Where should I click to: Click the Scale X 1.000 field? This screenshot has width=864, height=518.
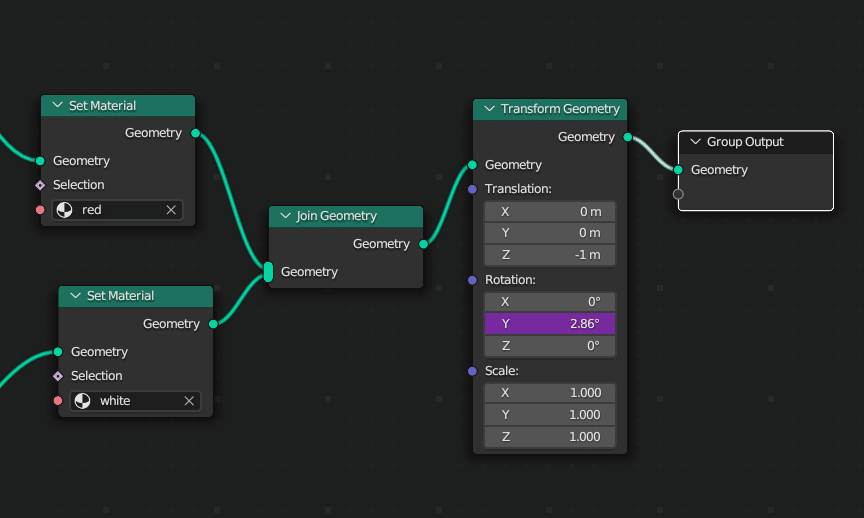point(549,393)
